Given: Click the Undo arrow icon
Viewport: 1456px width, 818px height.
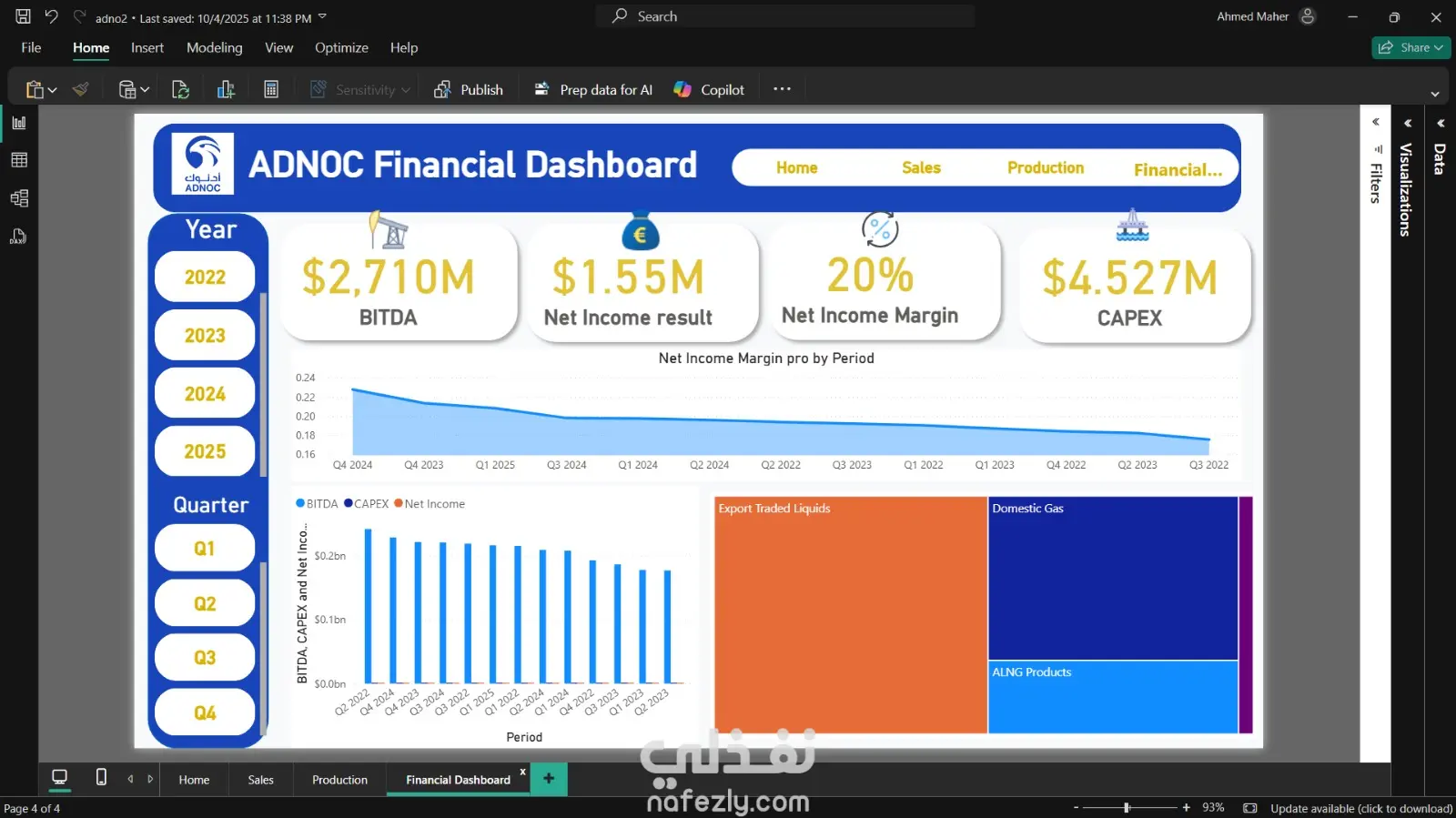Looking at the screenshot, I should [52, 16].
